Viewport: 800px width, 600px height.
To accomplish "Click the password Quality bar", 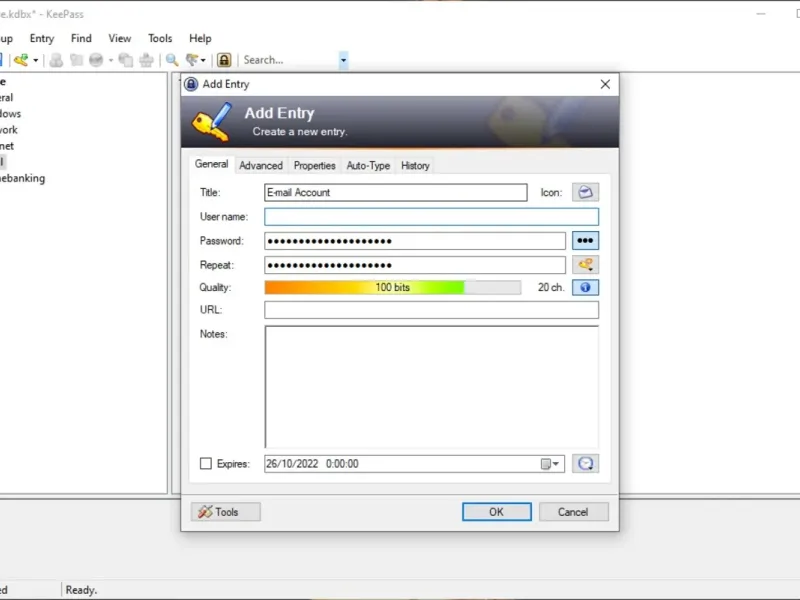I will tap(392, 287).
